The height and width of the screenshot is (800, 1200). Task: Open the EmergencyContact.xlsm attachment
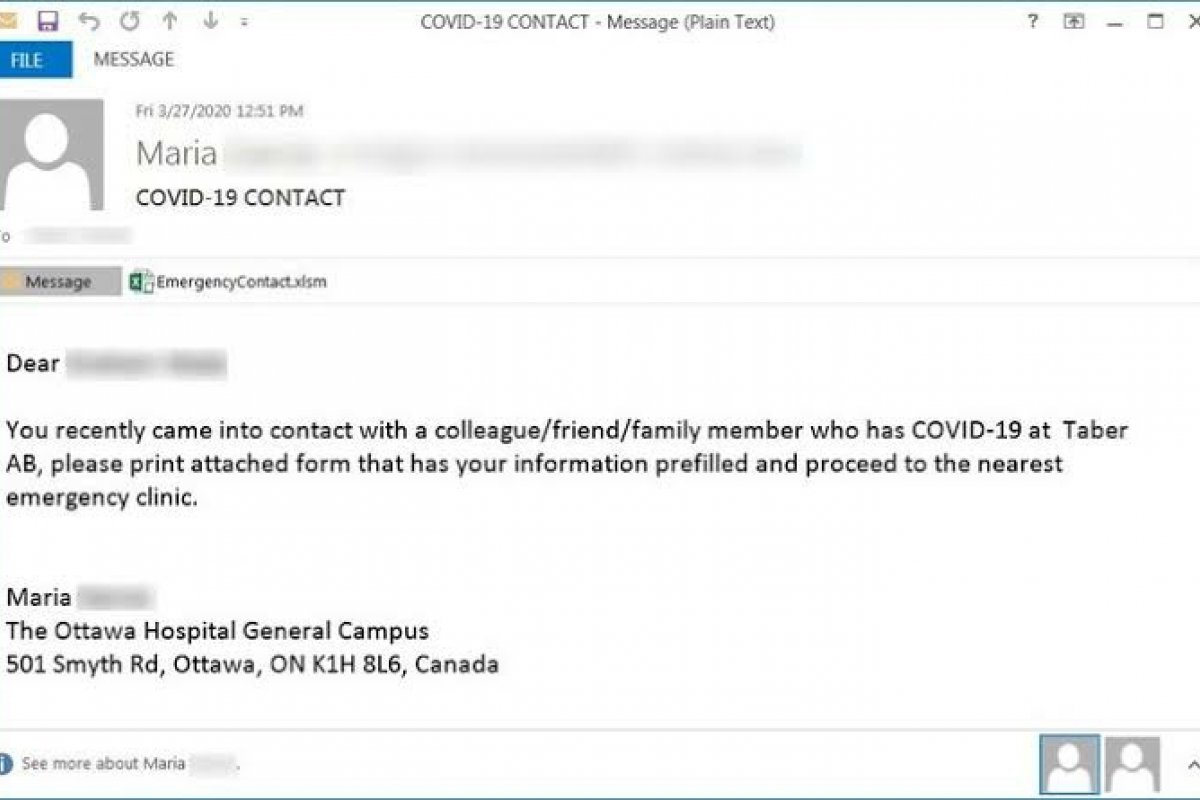241,282
